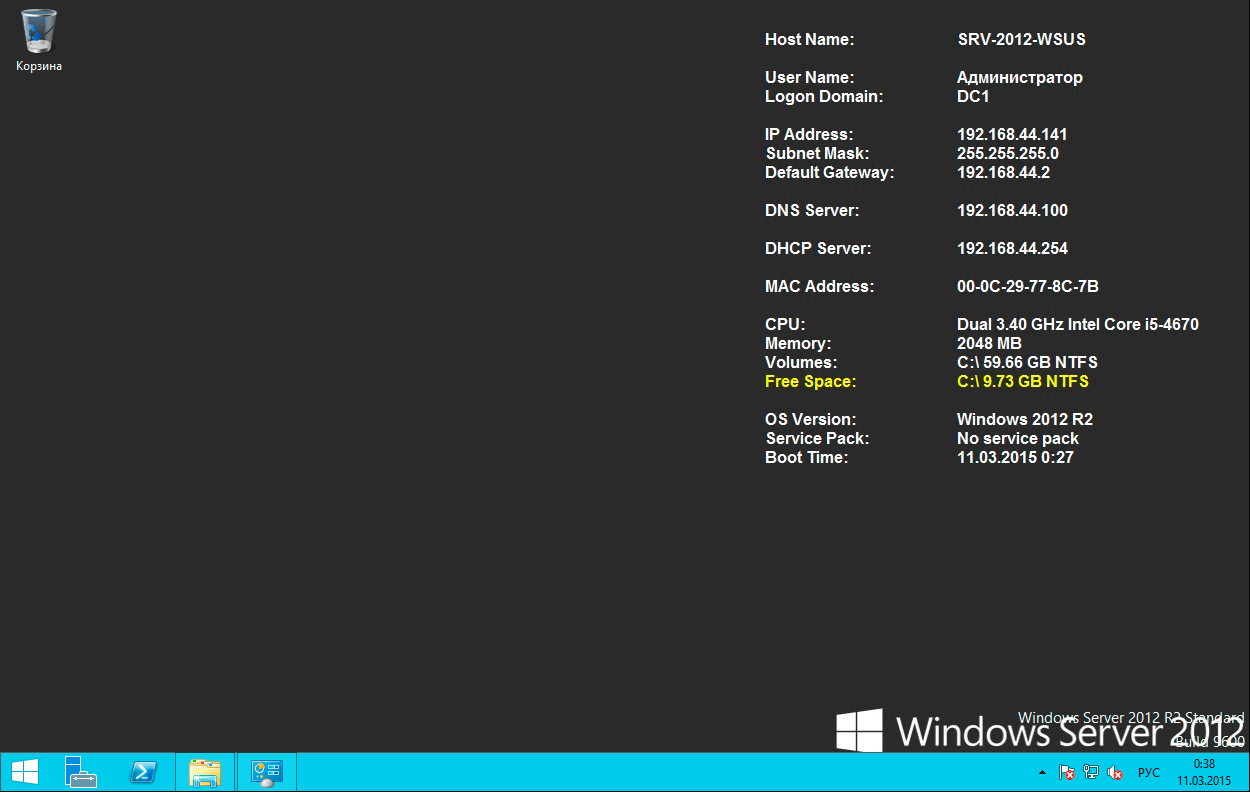Screen dimensions: 1250x792
Task: Expand hidden tray icons arrow
Action: [x=1042, y=773]
